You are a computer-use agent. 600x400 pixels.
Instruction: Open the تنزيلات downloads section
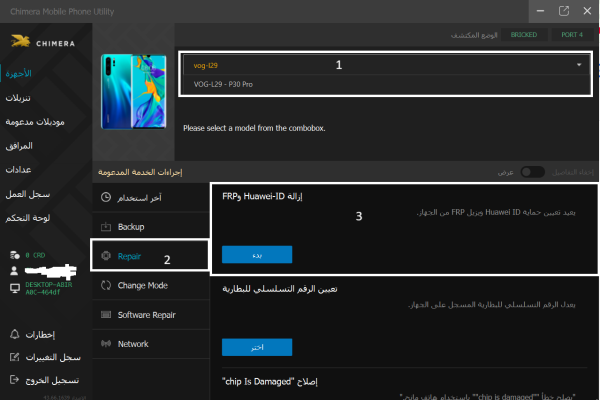pos(18,98)
